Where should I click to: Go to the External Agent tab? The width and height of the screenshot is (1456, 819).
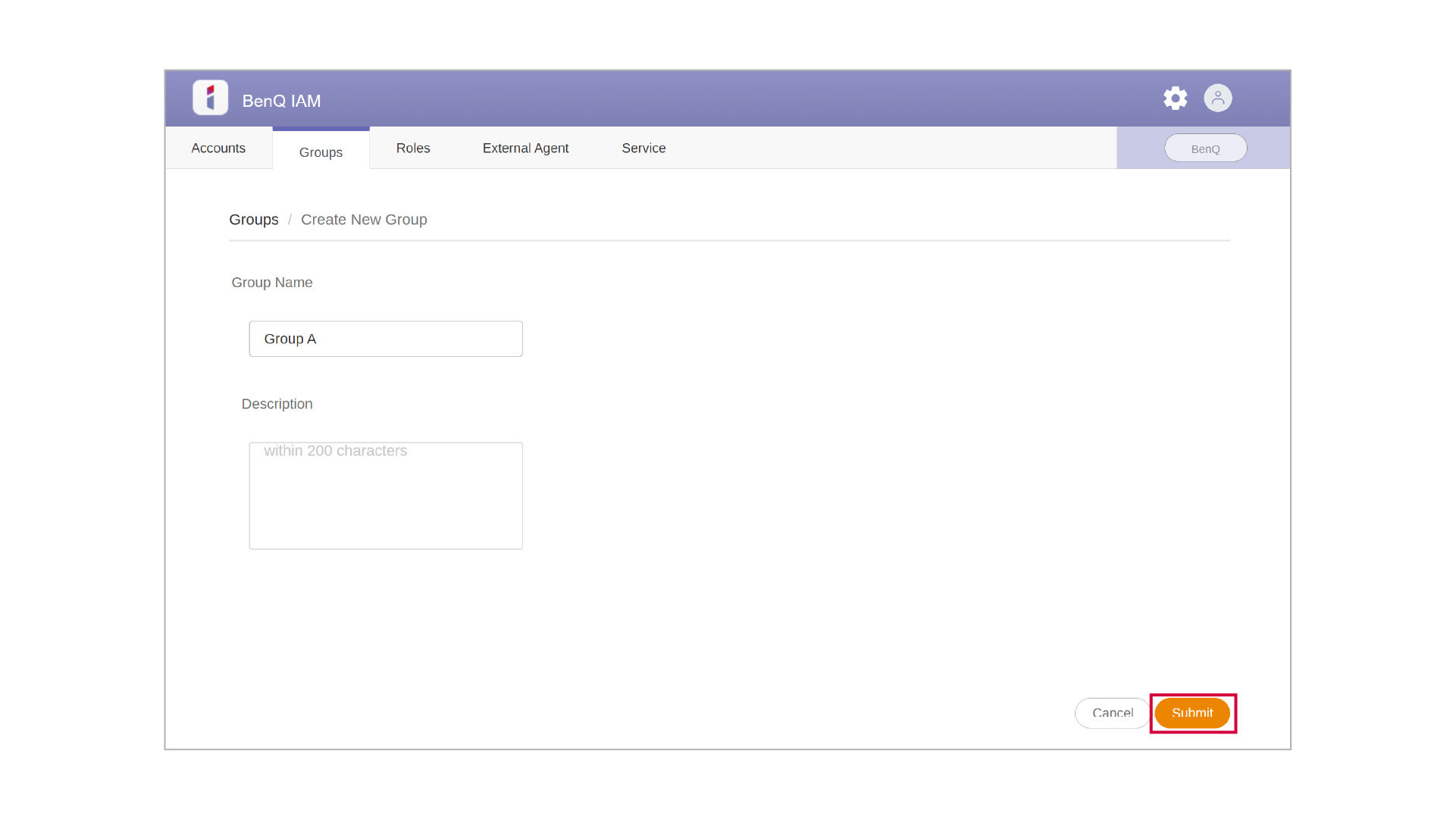pyautogui.click(x=525, y=148)
